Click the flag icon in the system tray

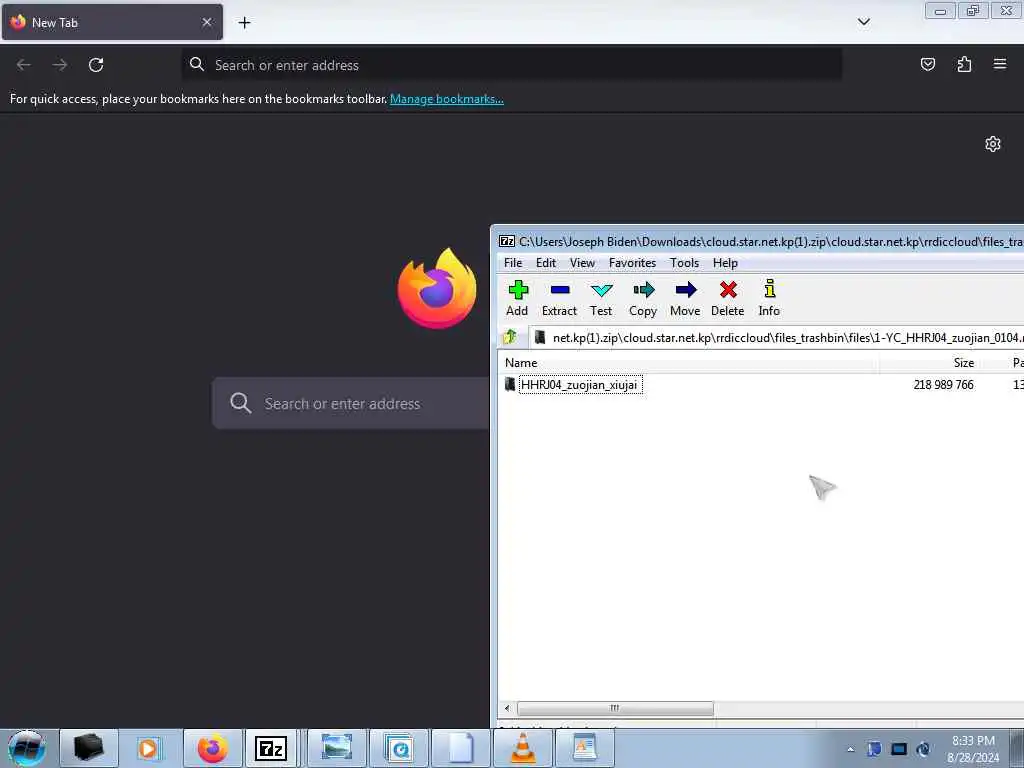click(874, 749)
